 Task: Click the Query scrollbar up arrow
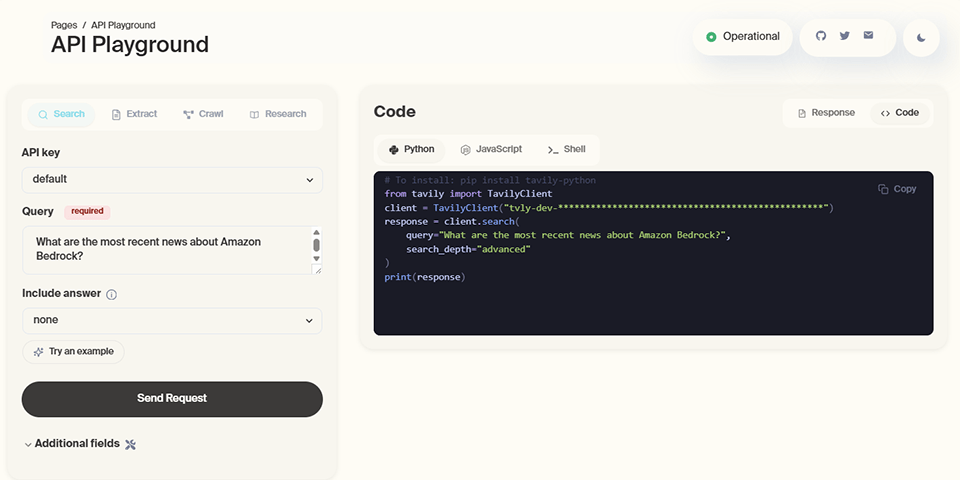317,232
